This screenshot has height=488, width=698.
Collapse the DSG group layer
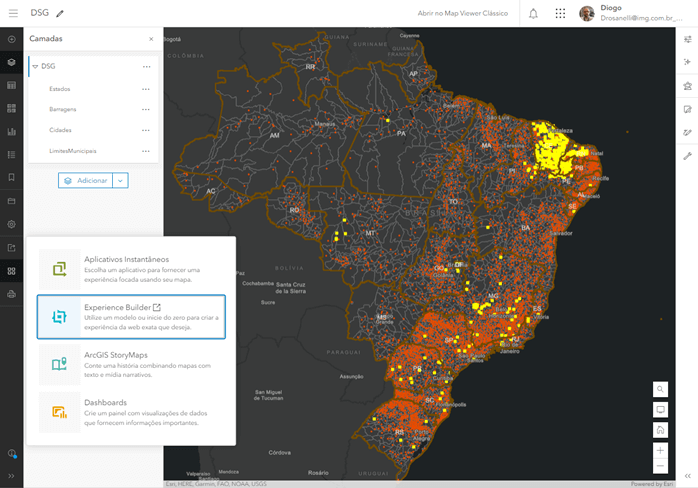click(35, 67)
